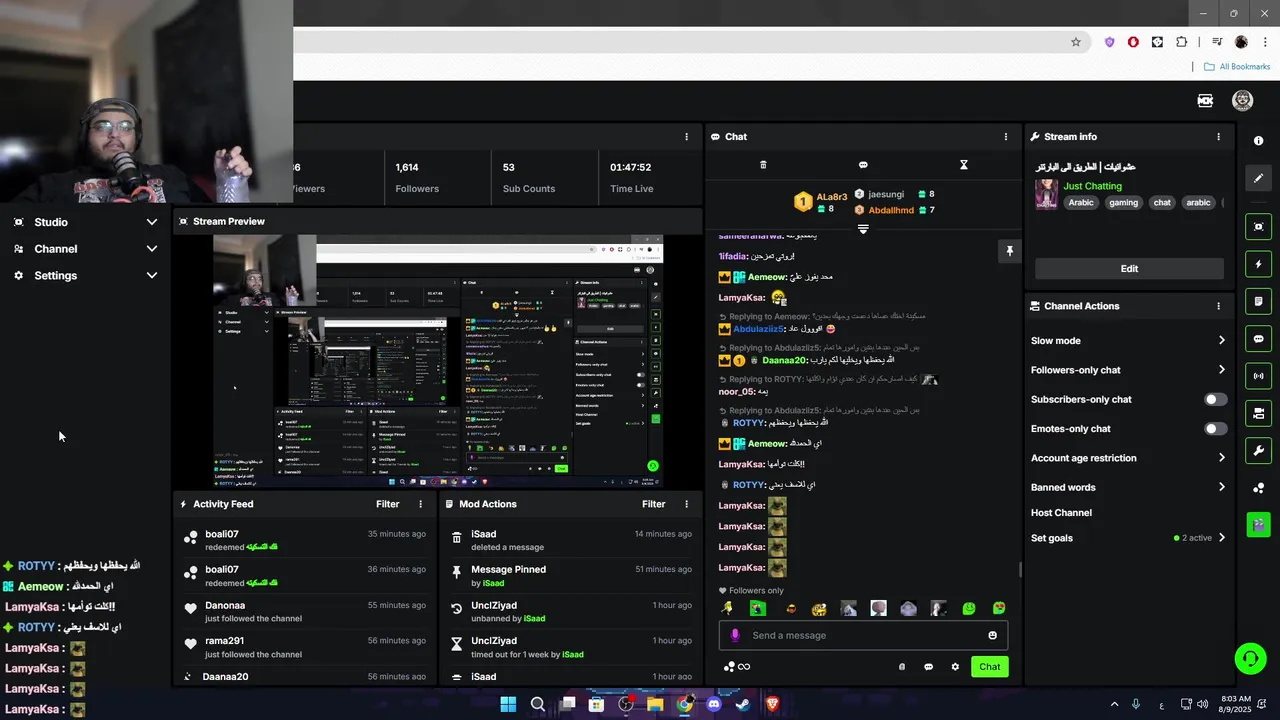Open the Mod Actions three-dots menu
Viewport: 1280px width, 720px height.
coord(686,504)
